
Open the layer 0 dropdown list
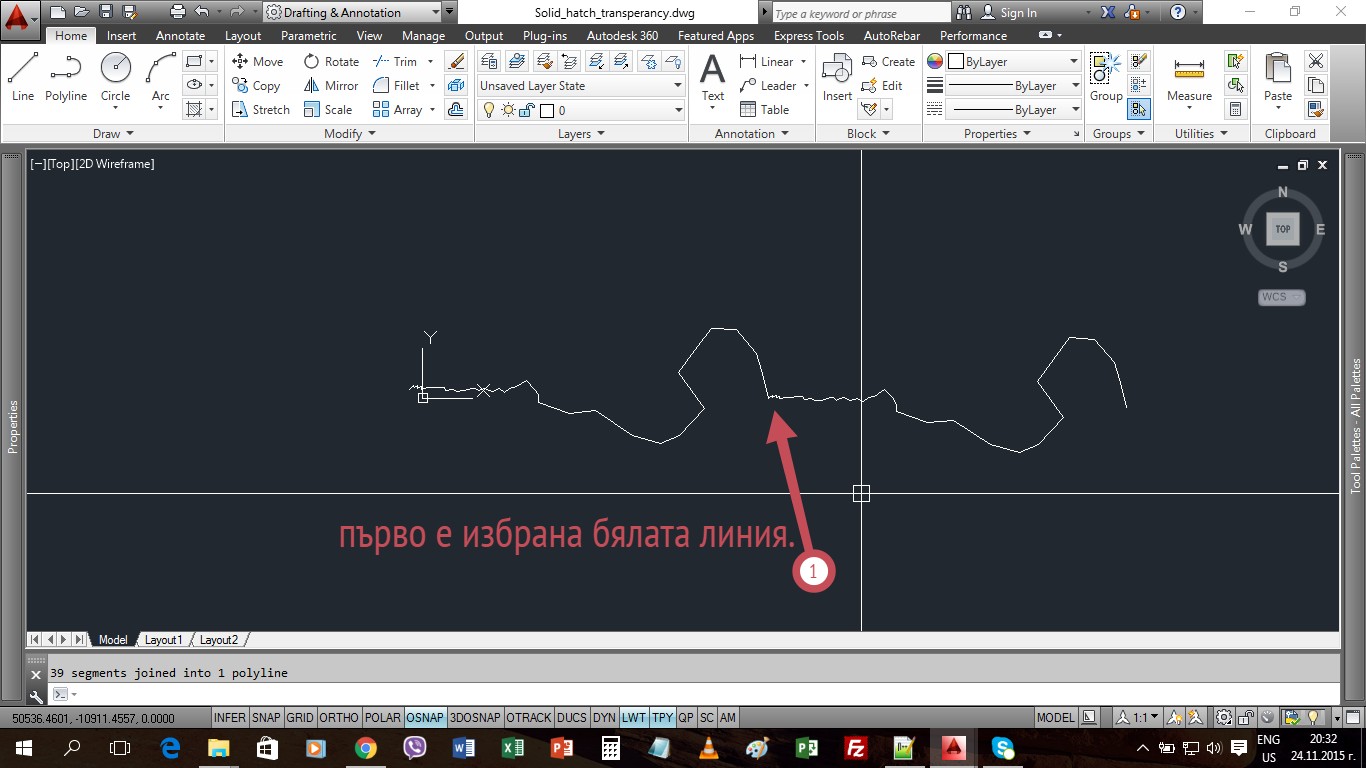pos(580,110)
